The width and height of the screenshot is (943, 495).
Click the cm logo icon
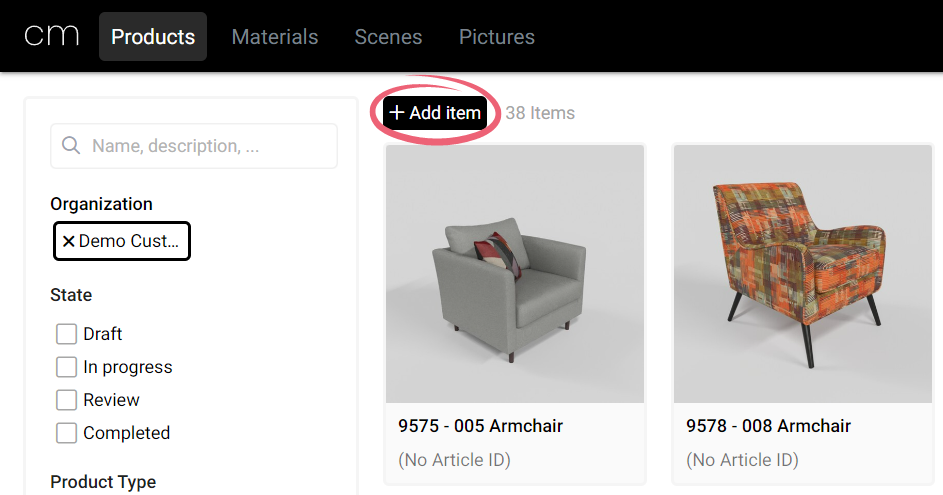pyautogui.click(x=52, y=36)
